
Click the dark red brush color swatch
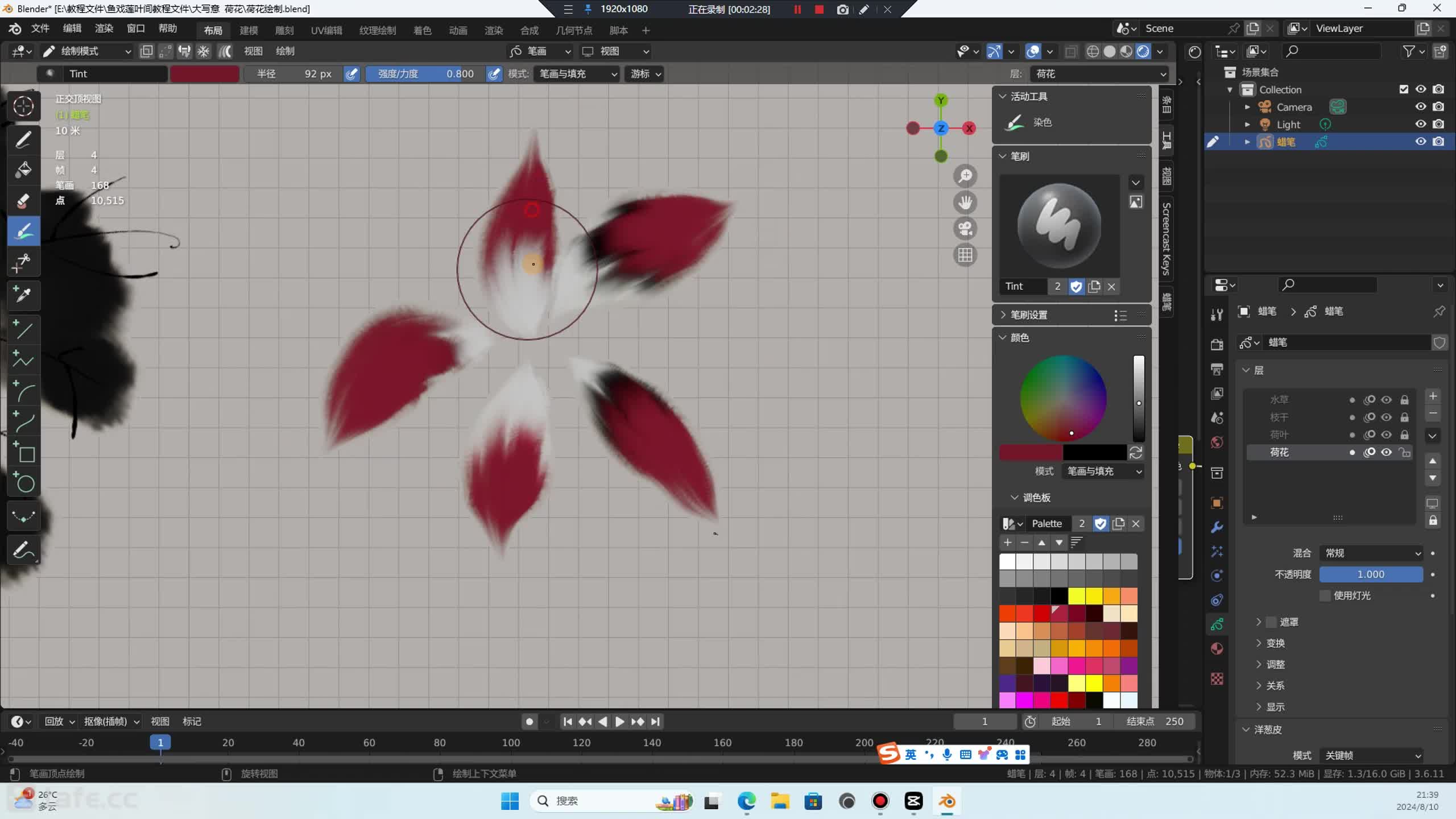click(205, 74)
